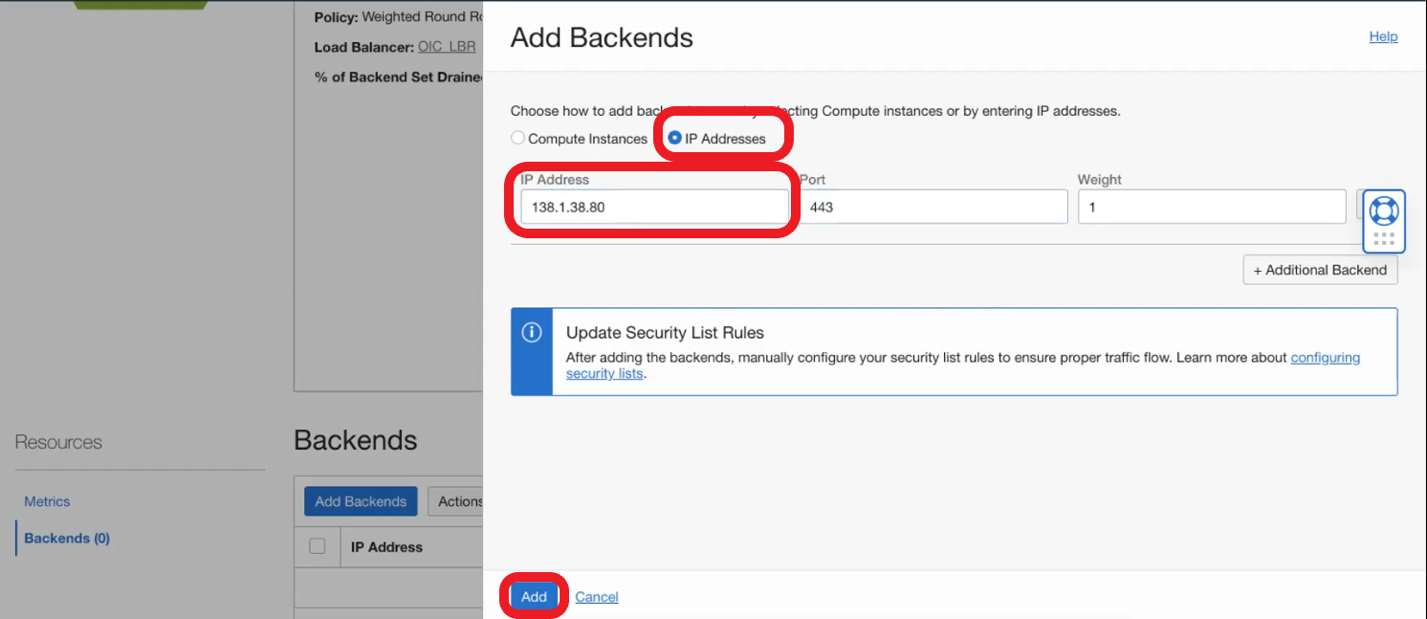Click the Cancel link
The height and width of the screenshot is (619, 1427).
(x=596, y=597)
